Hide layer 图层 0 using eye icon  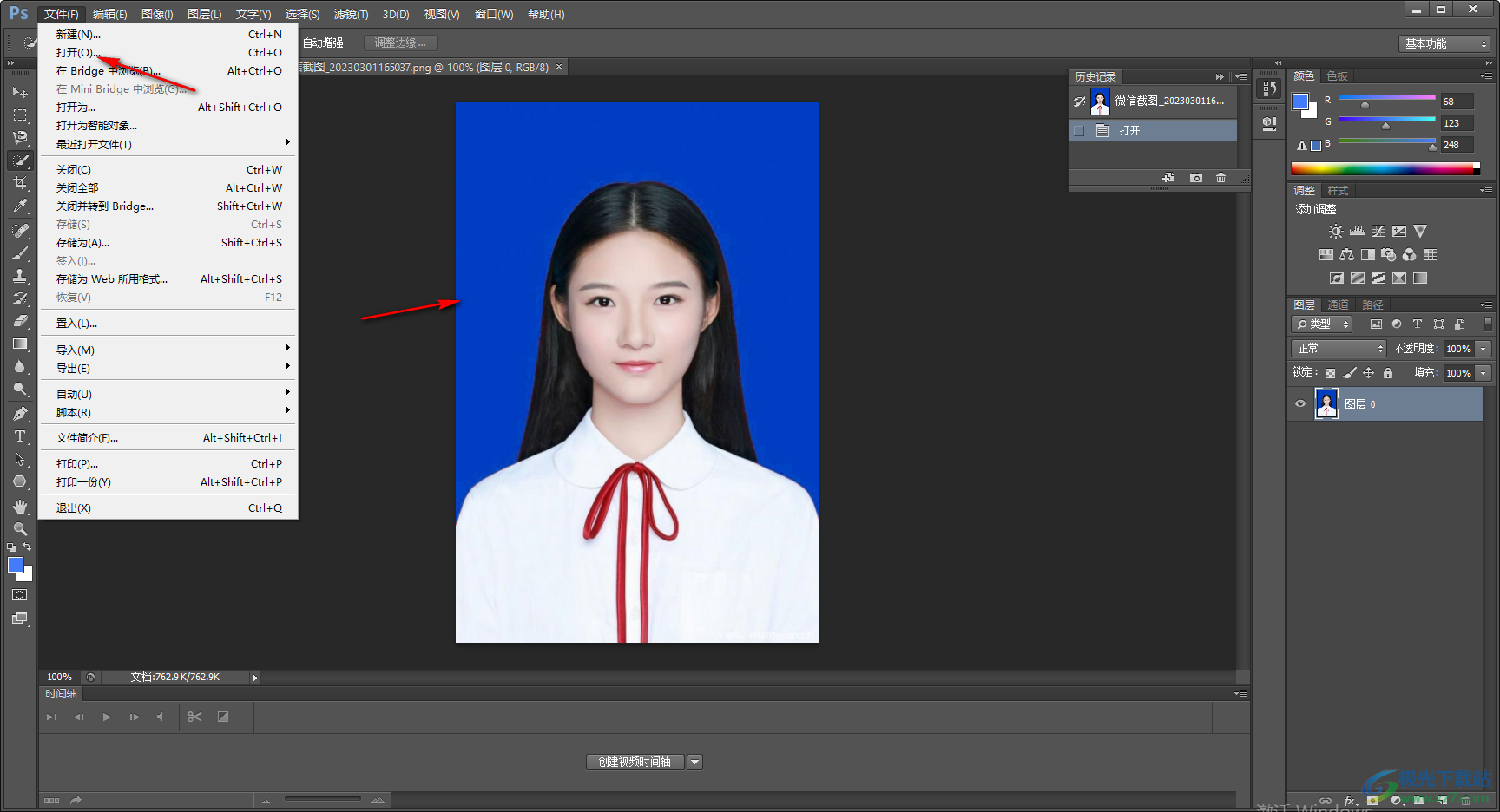(1300, 404)
